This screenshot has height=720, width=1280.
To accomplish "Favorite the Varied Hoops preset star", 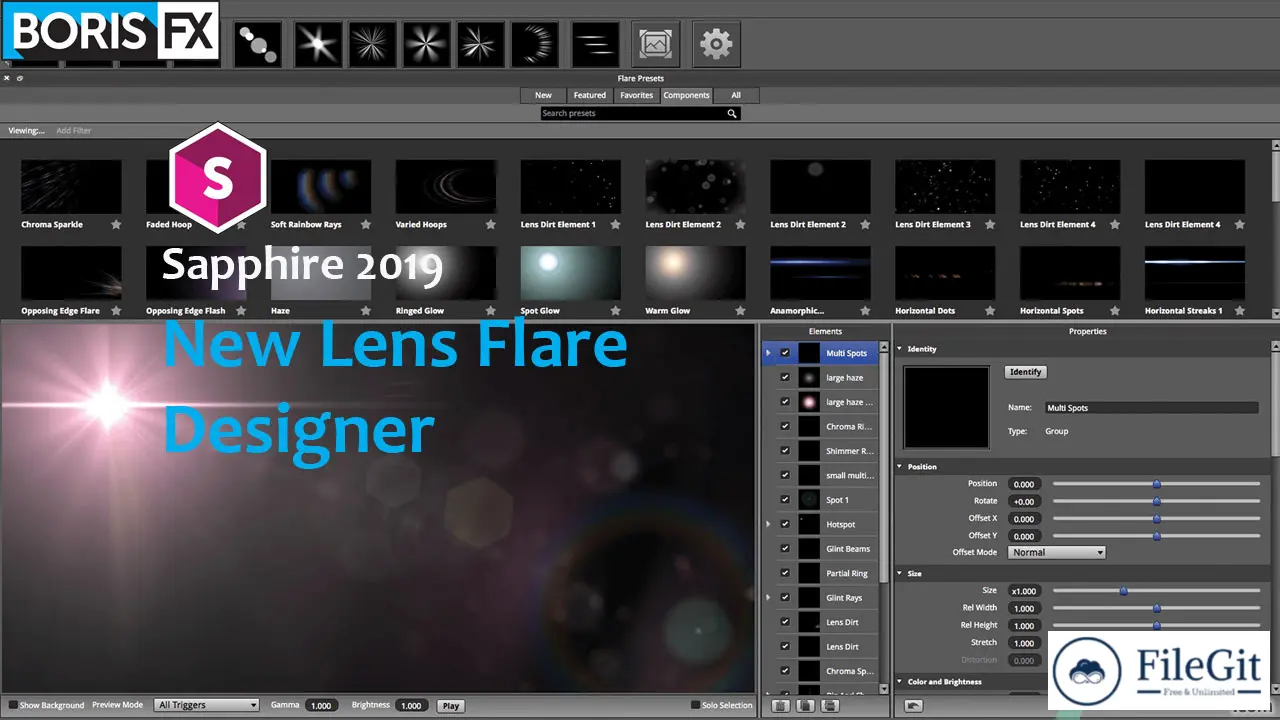I will (x=491, y=225).
